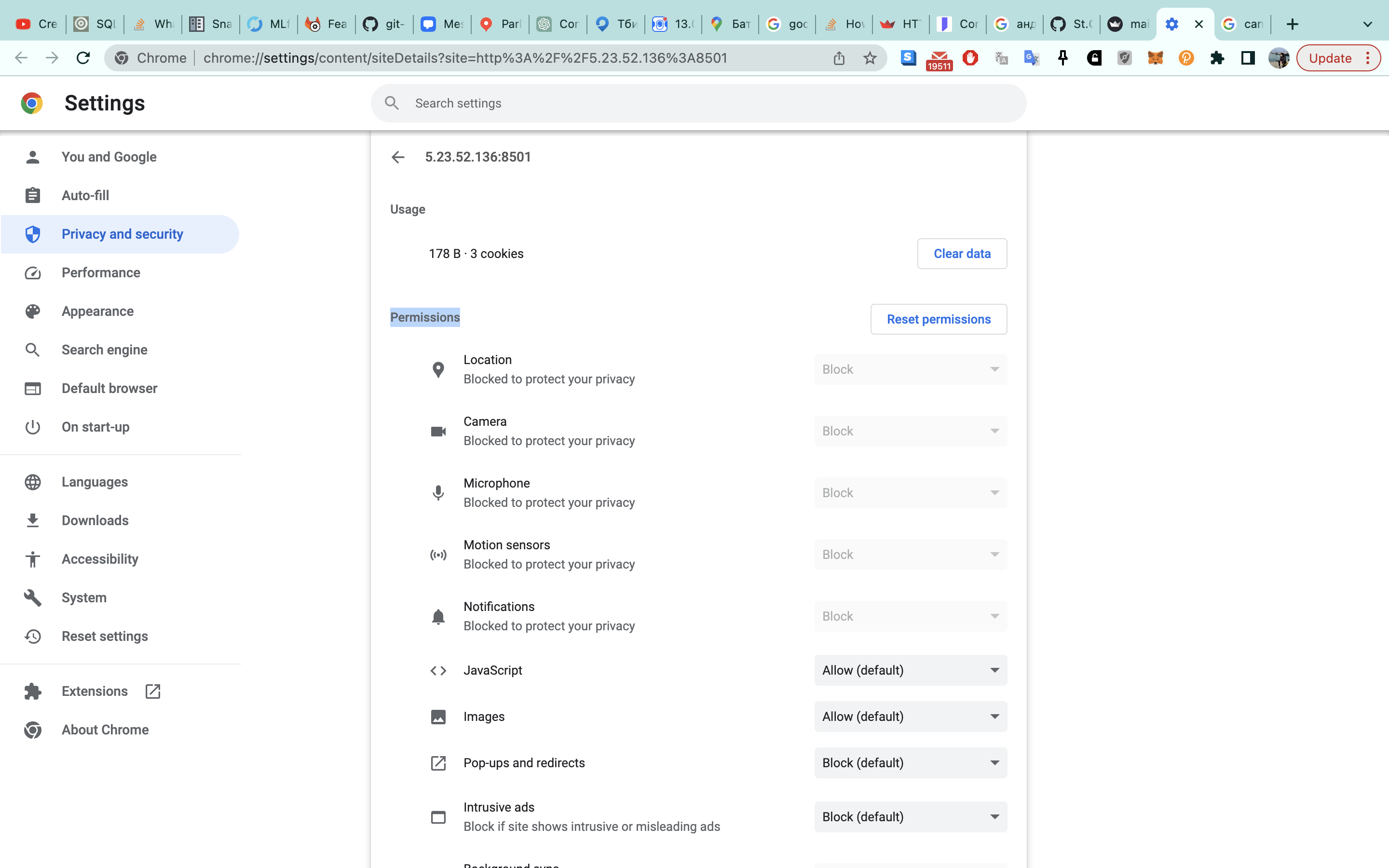Screen dimensions: 1389x868
Task: Click the Chrome profile avatar
Action: click(x=1280, y=57)
